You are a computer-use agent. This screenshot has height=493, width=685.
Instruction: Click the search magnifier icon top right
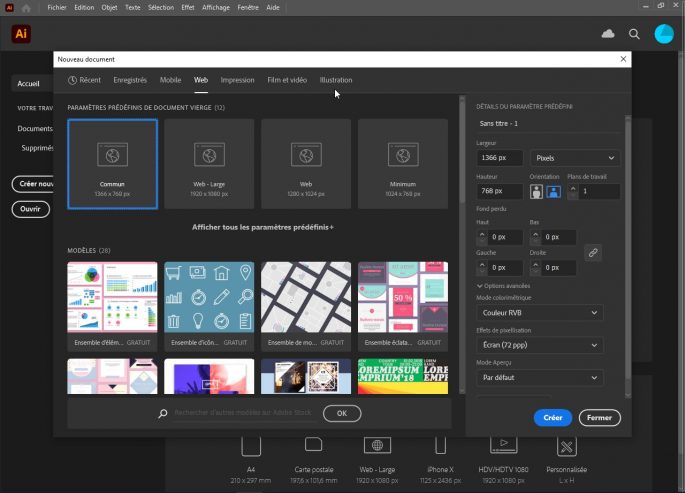pyautogui.click(x=634, y=34)
